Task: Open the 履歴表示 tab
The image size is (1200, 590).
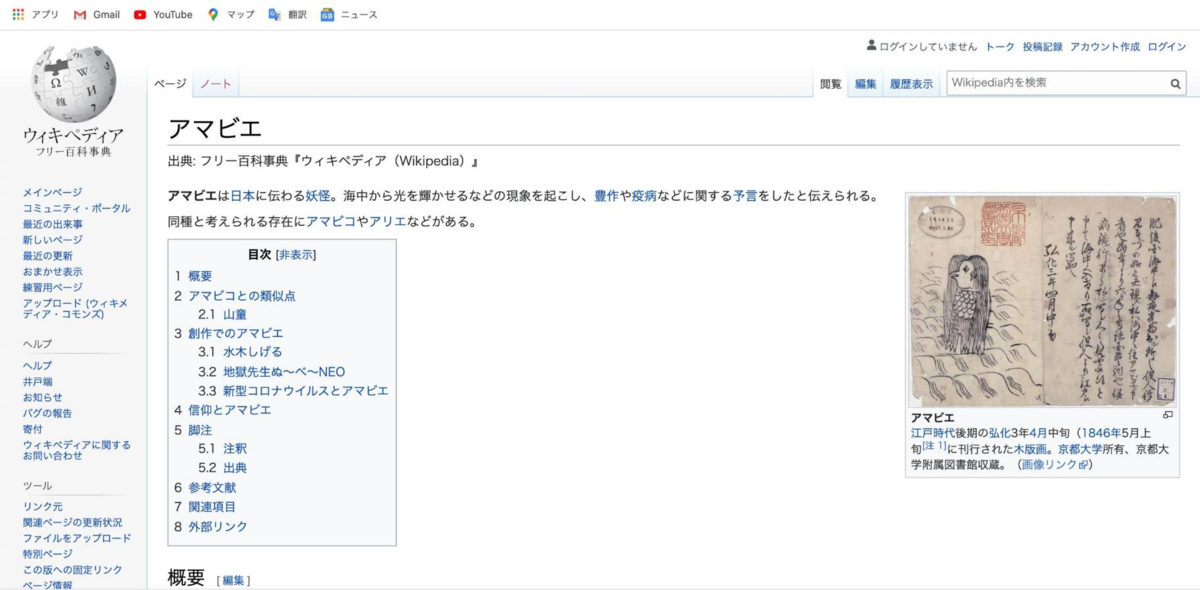Action: click(911, 84)
